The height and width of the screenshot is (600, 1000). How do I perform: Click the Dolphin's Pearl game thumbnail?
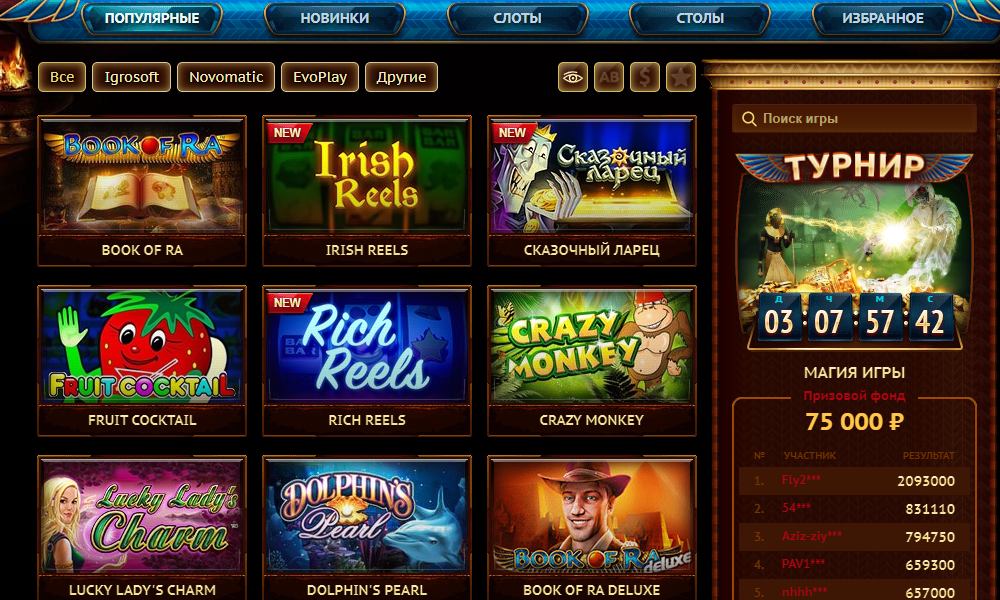[x=367, y=515]
